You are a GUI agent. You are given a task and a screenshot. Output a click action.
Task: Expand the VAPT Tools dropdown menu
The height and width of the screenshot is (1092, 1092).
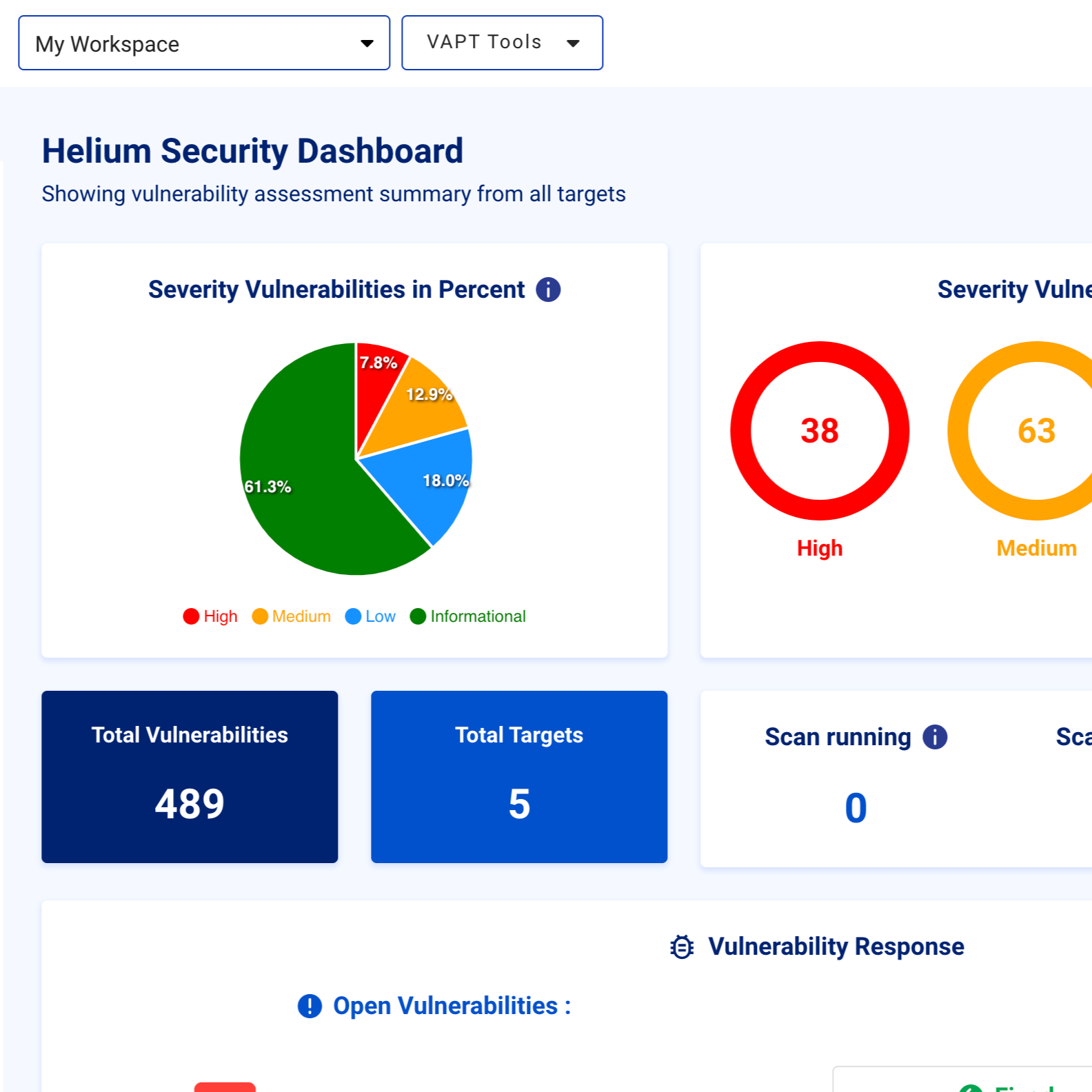point(502,43)
